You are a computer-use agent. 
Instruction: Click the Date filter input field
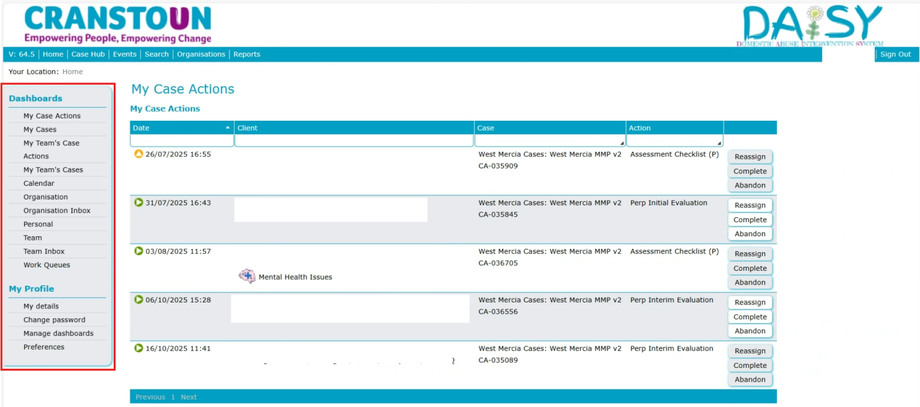[x=182, y=141]
